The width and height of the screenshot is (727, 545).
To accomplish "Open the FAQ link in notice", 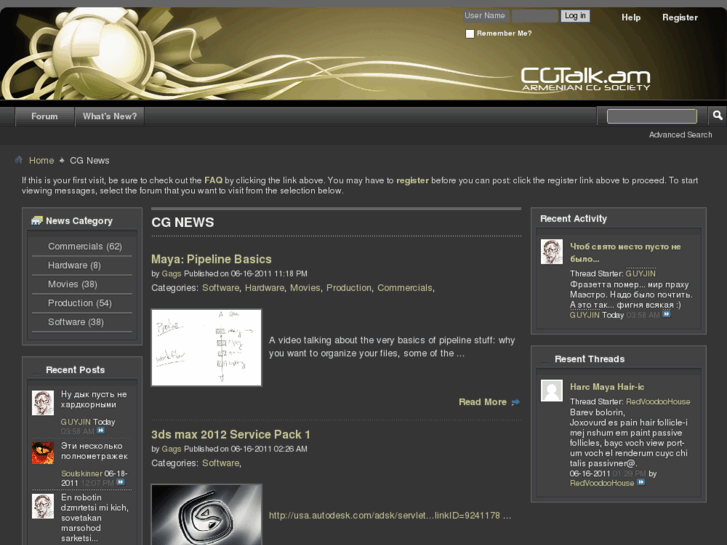I will pyautogui.click(x=213, y=180).
